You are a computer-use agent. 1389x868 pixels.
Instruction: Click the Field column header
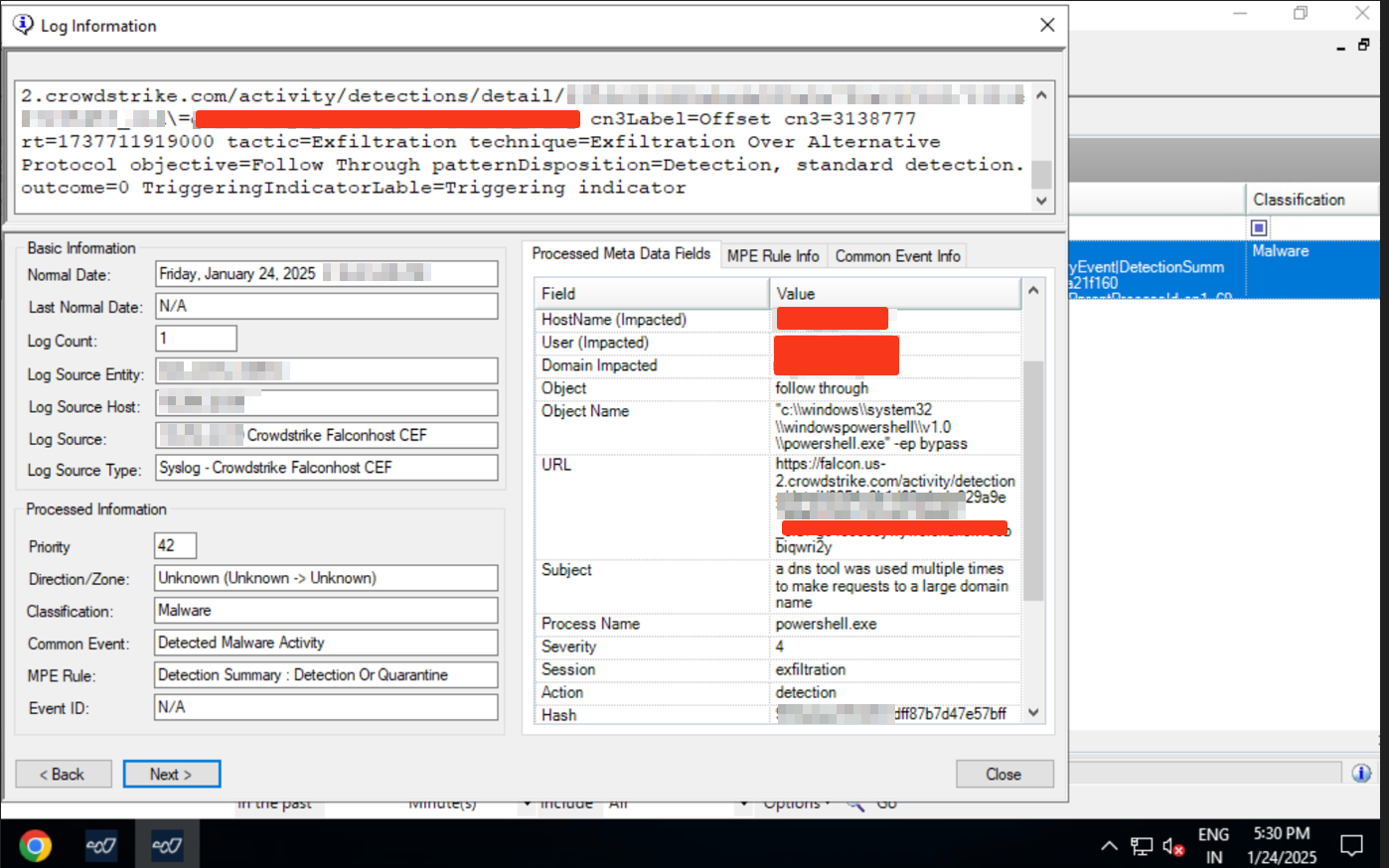[x=652, y=294]
